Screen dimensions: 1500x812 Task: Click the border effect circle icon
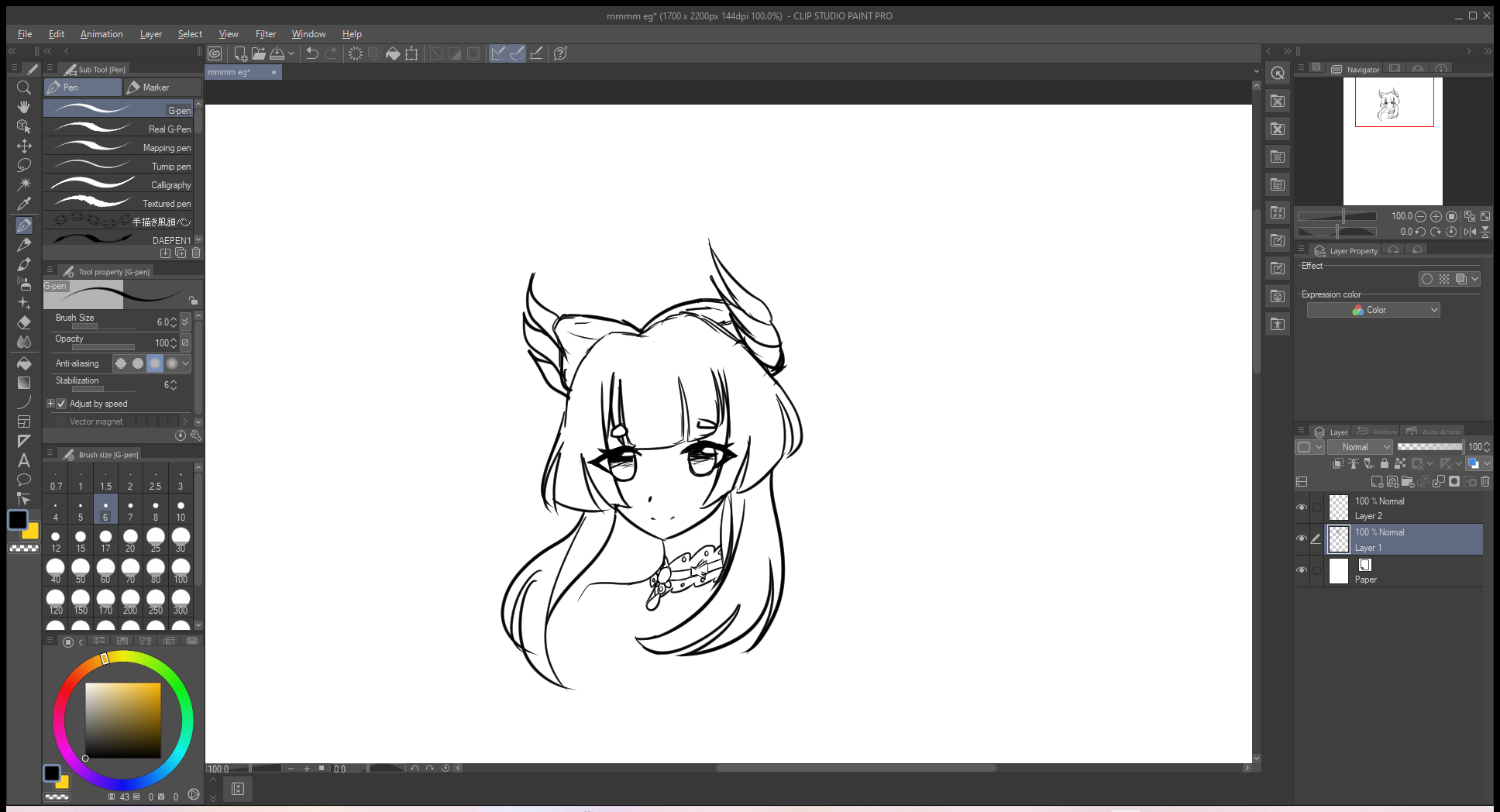coord(1427,279)
